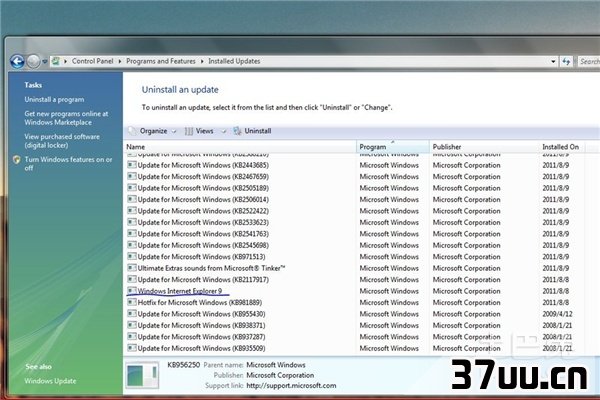This screenshot has height=400, width=600.
Task: Click icon of update KB935509
Action: 132,348
